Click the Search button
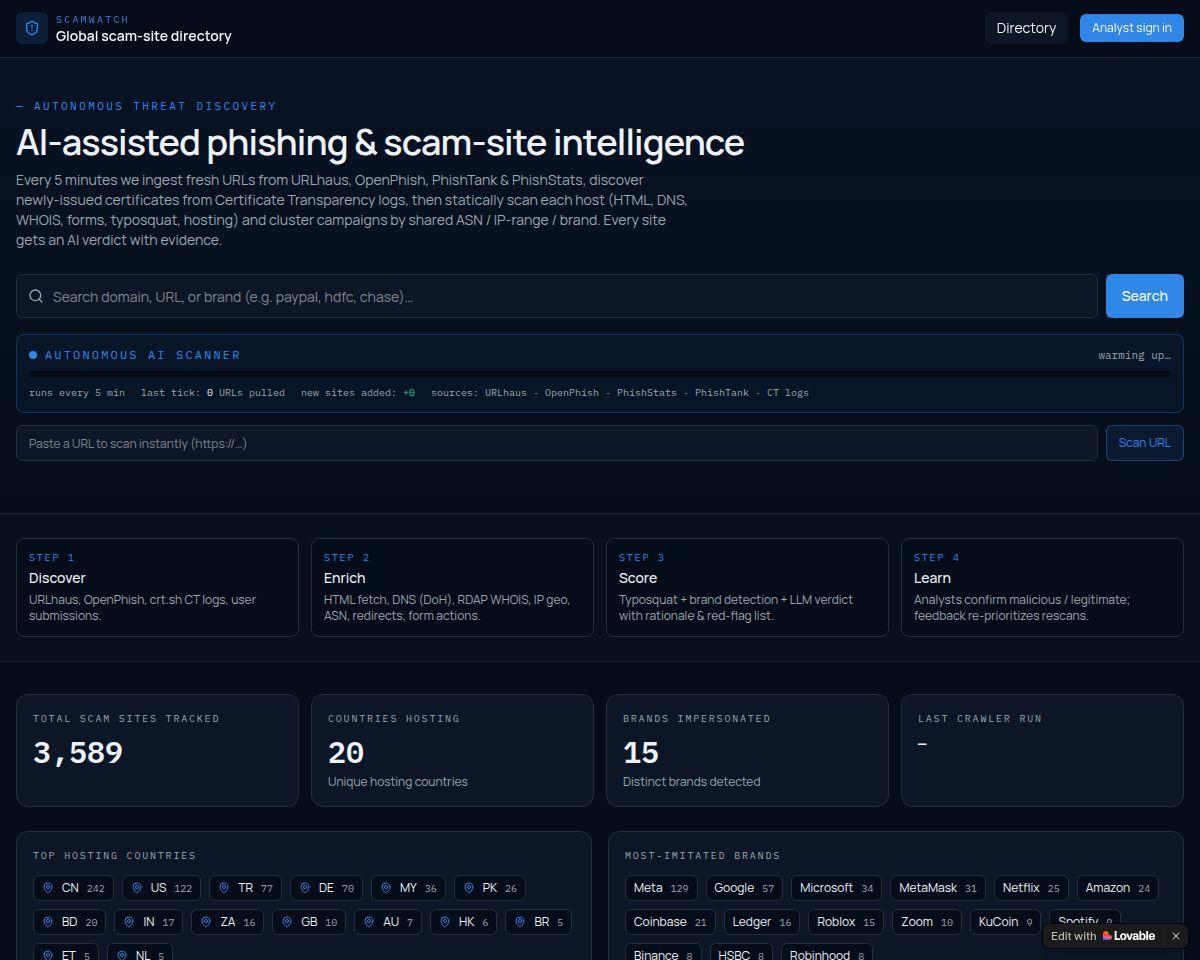 pyautogui.click(x=1145, y=296)
